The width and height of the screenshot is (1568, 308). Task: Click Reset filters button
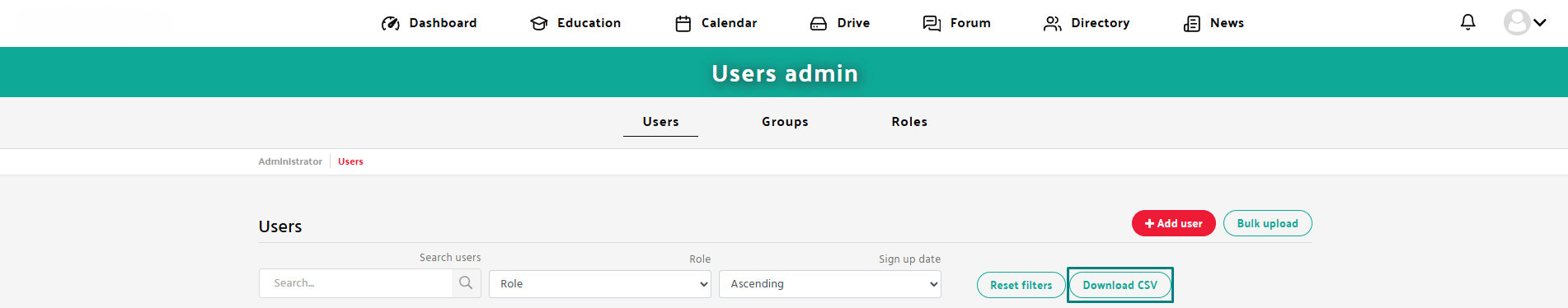1021,285
